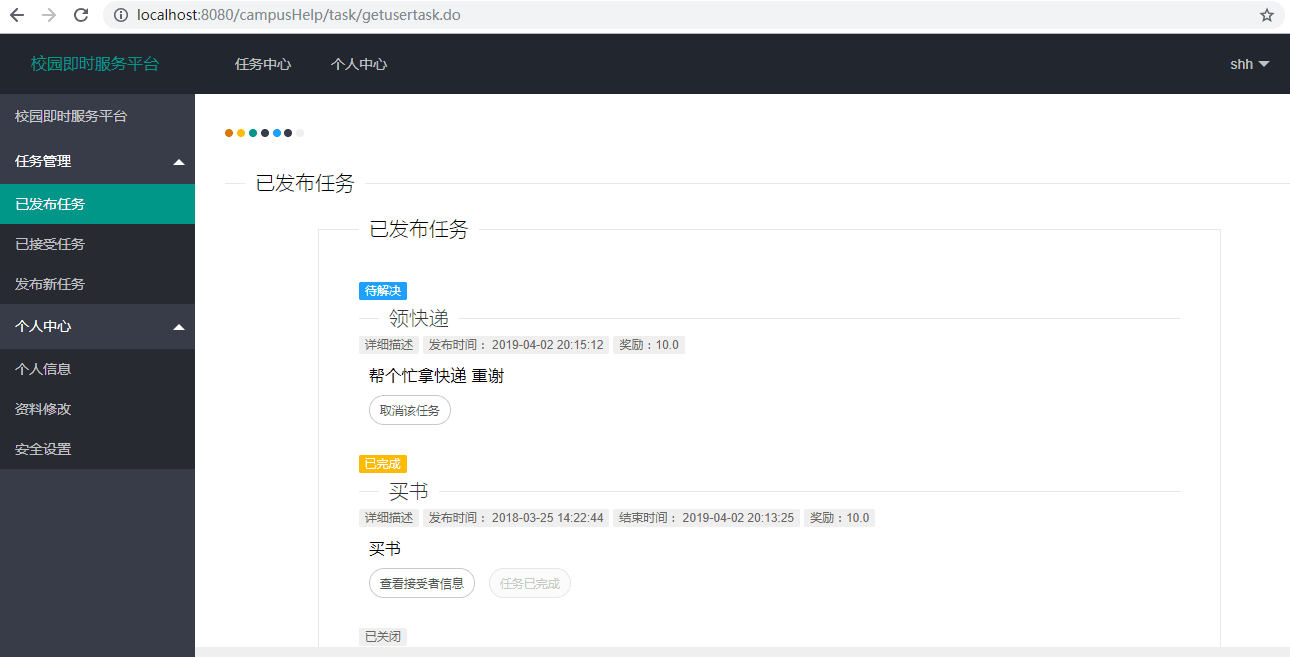Click the light blue color dot
This screenshot has width=1290, height=657.
[277, 133]
